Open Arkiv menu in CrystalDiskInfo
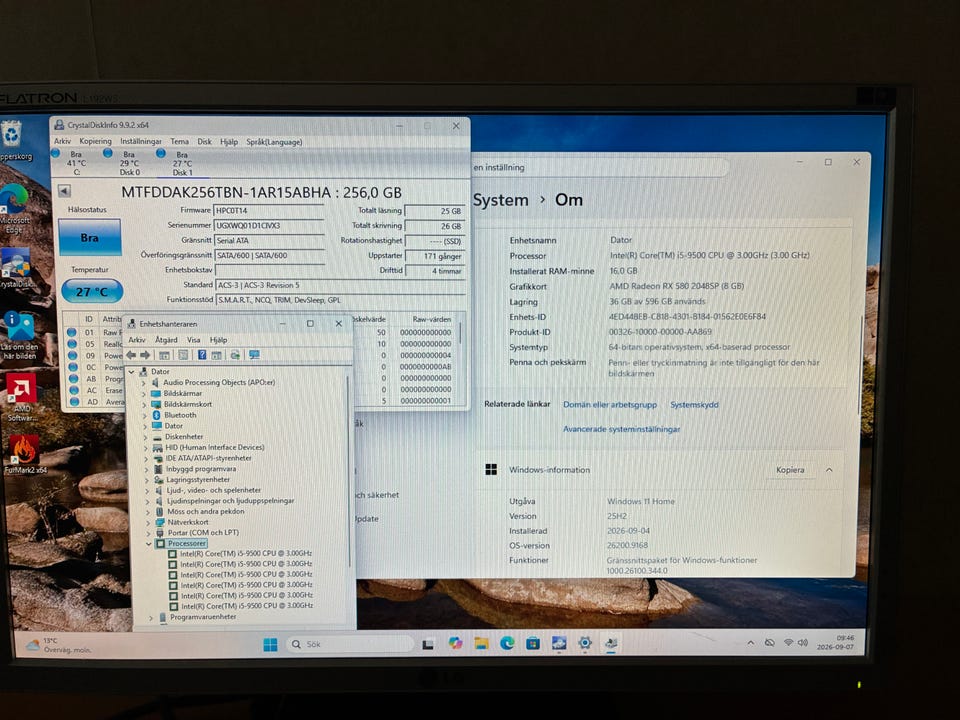 click(62, 141)
